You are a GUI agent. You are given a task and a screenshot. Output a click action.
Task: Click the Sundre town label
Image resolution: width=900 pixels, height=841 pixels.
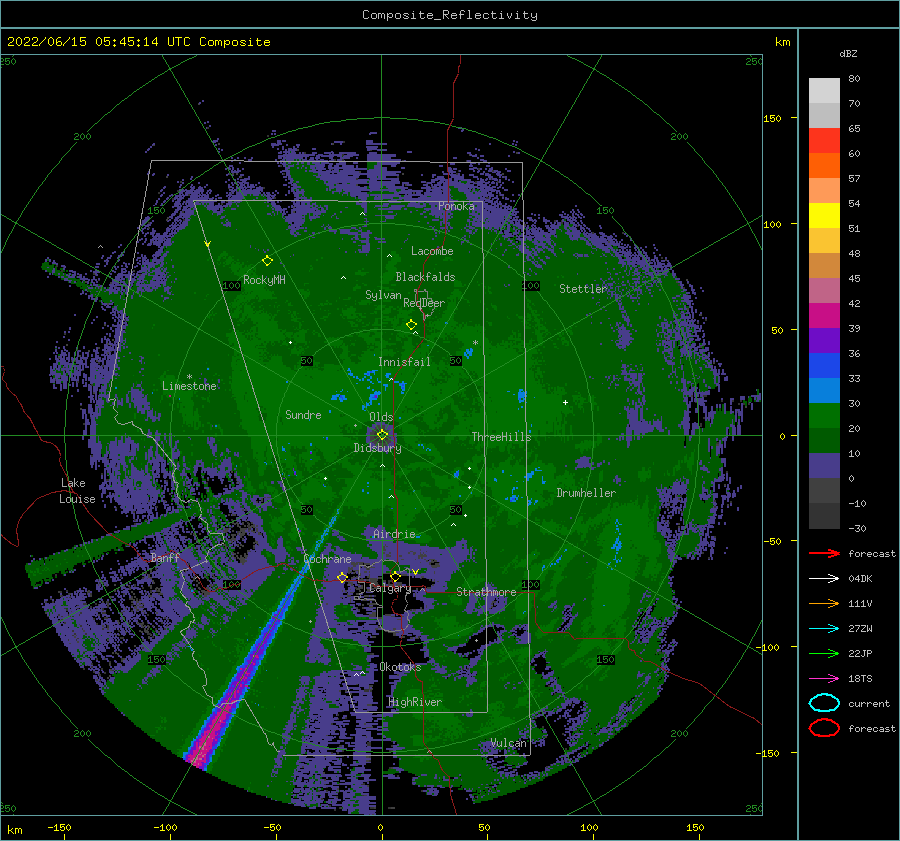tap(303, 414)
